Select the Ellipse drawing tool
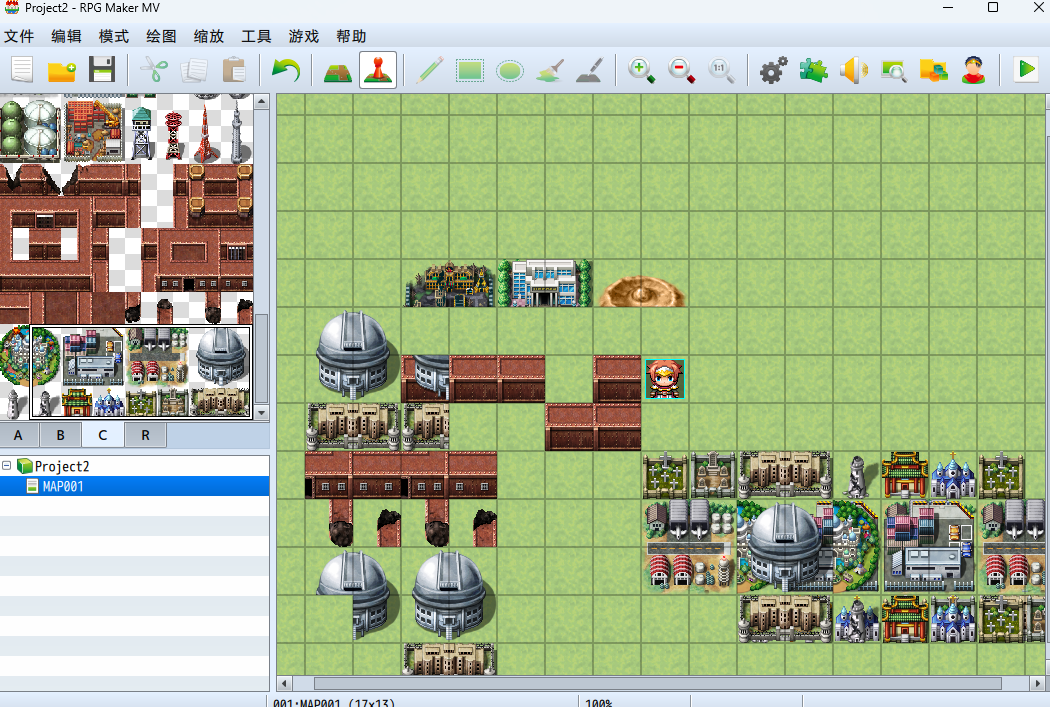The width and height of the screenshot is (1050, 707). tap(510, 70)
